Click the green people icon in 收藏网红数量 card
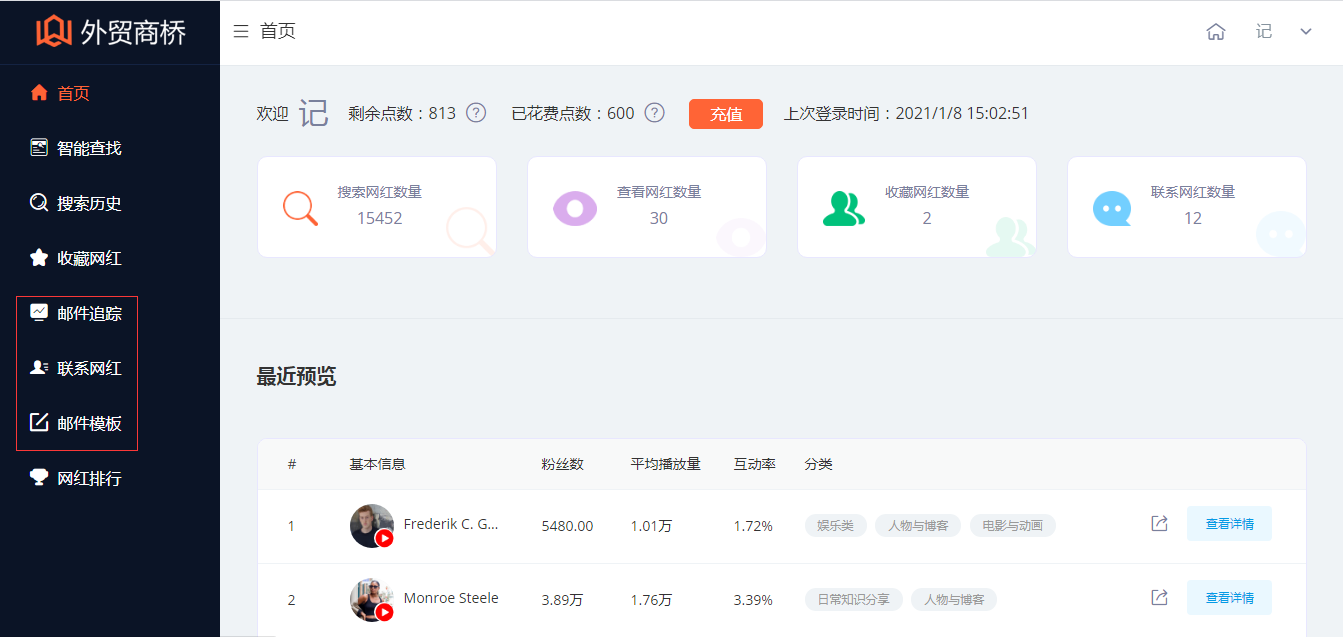Viewport: 1343px width, 637px height. pyautogui.click(x=843, y=207)
